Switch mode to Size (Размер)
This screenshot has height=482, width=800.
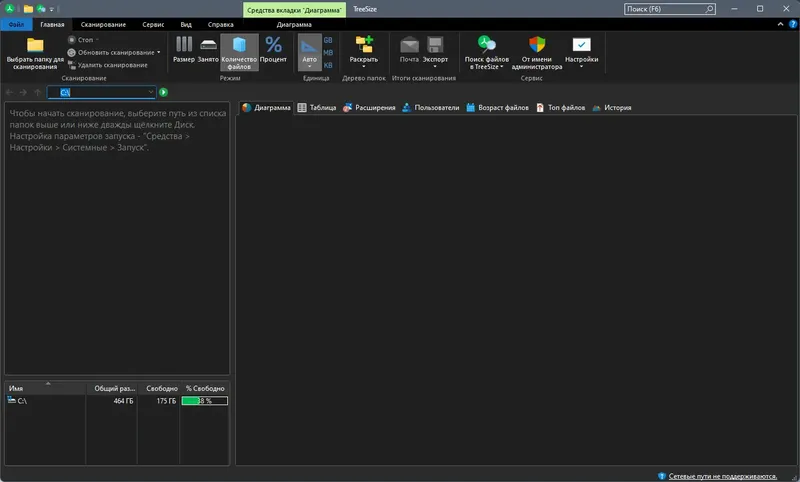click(184, 50)
